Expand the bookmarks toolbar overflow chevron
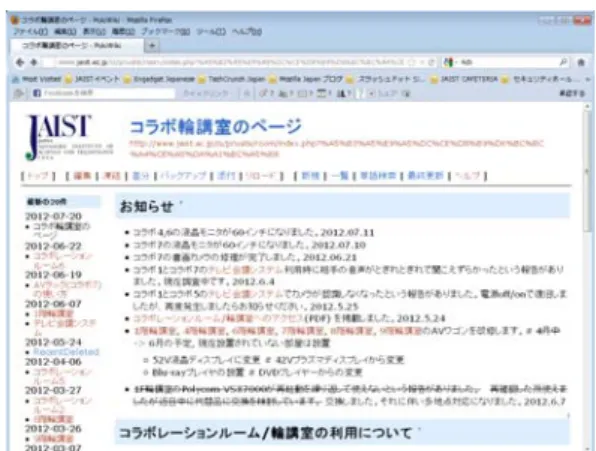 [588, 79]
